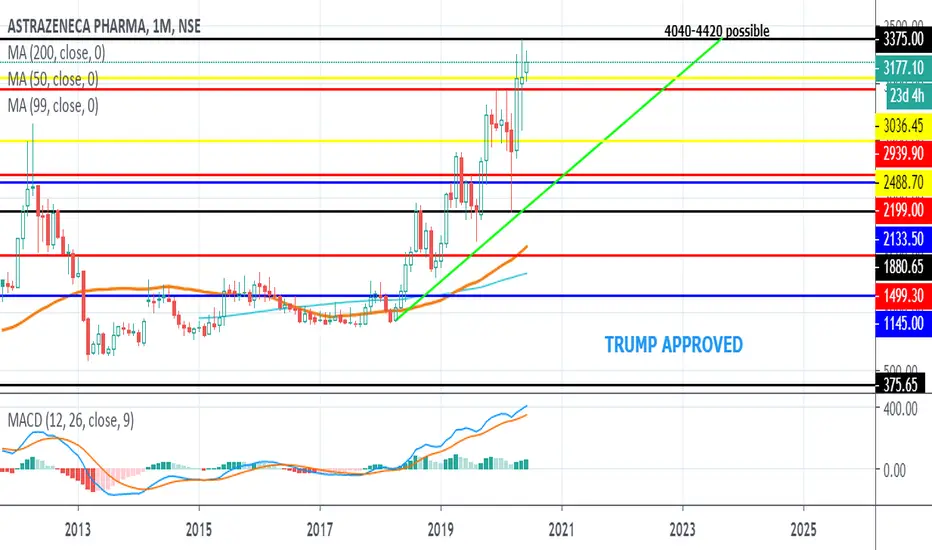Click the 2017 label on time axis
Image resolution: width=932 pixels, height=550 pixels.
(320, 529)
